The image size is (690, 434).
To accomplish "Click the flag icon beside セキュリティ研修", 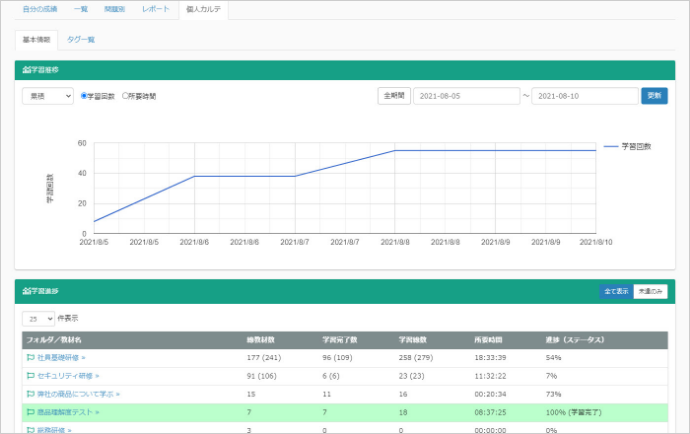I will tap(30, 375).
